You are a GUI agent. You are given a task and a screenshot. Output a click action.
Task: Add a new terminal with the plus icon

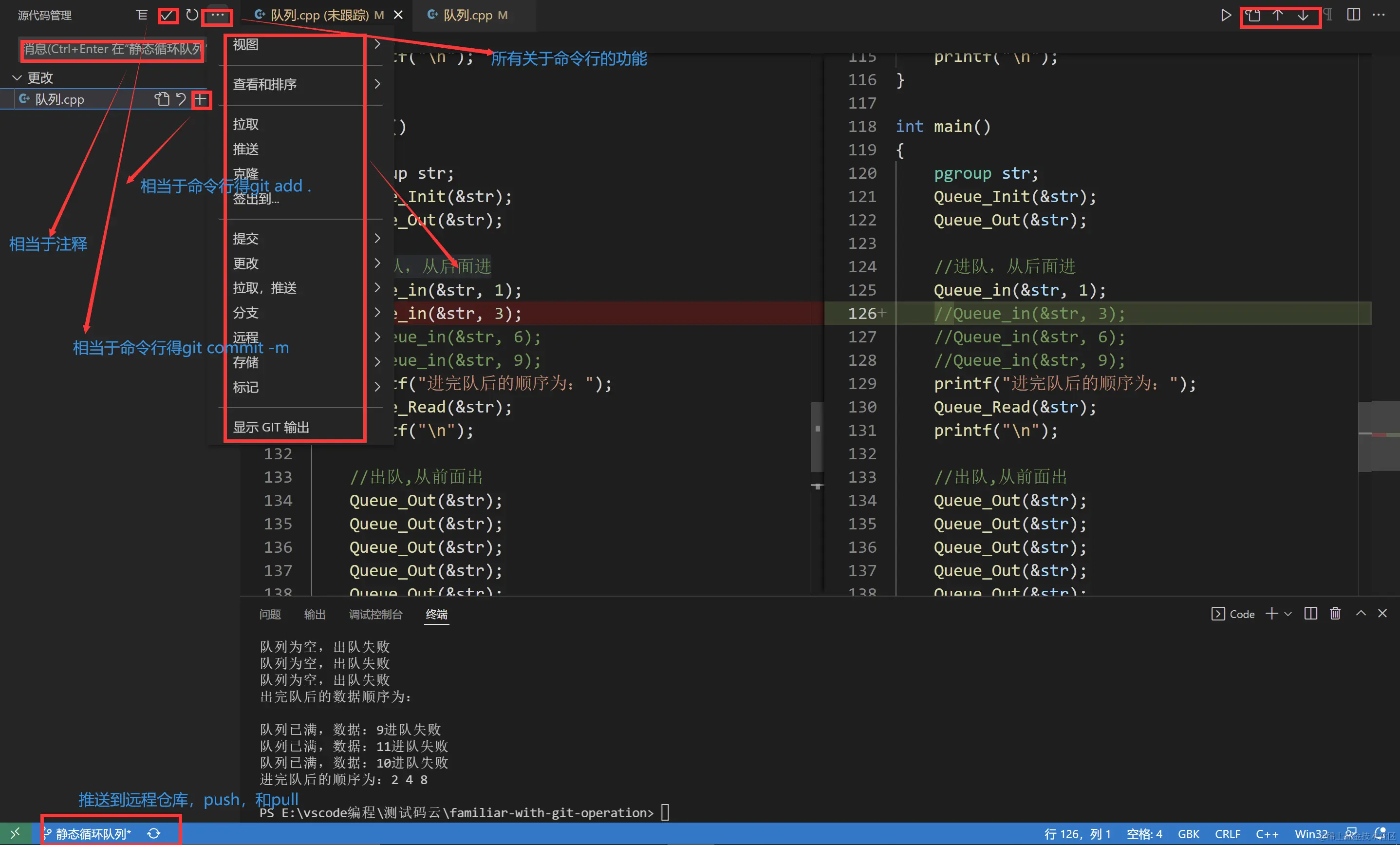pos(1271,613)
